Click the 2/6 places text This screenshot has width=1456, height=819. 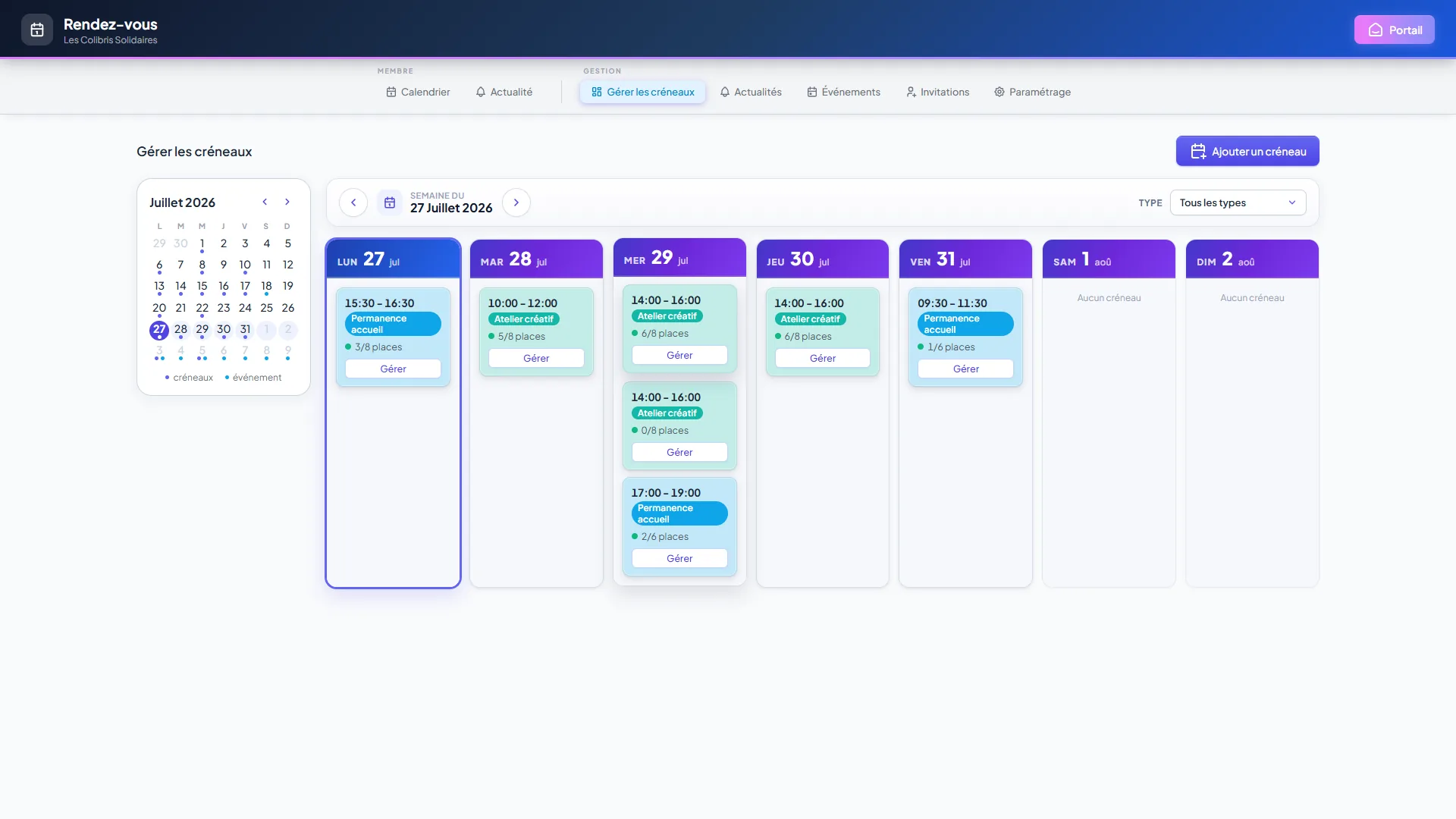point(665,537)
